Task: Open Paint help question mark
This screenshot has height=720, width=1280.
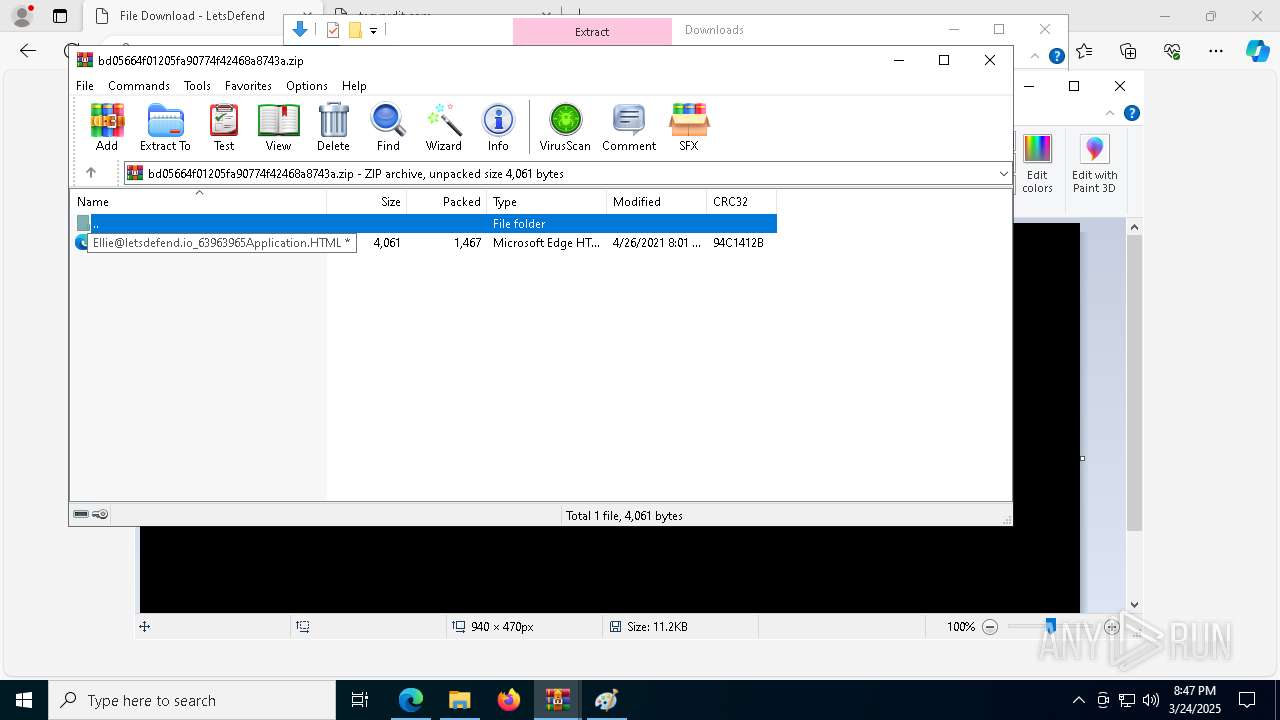Action: click(x=1132, y=113)
